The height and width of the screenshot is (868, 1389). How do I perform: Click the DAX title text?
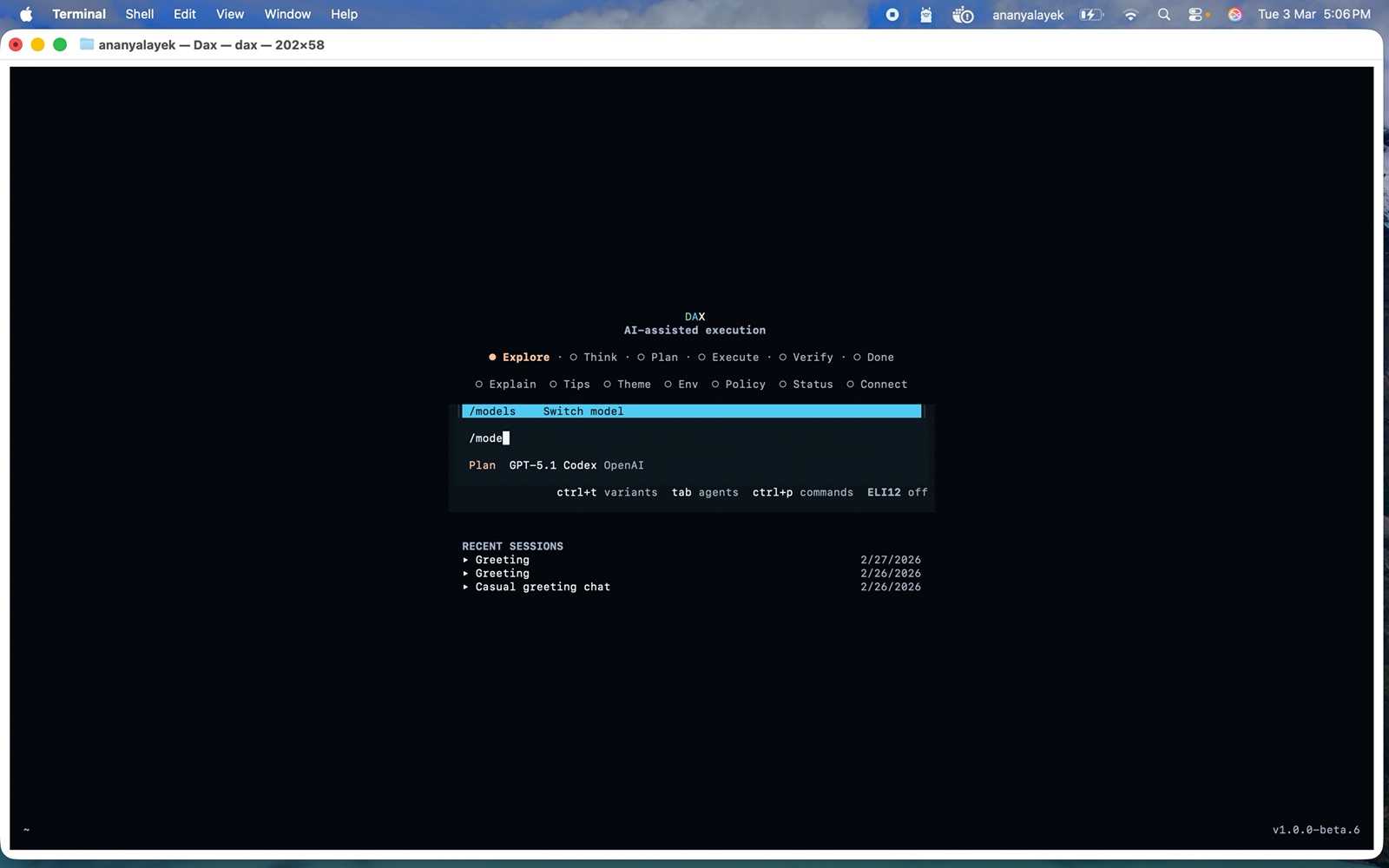coord(694,317)
